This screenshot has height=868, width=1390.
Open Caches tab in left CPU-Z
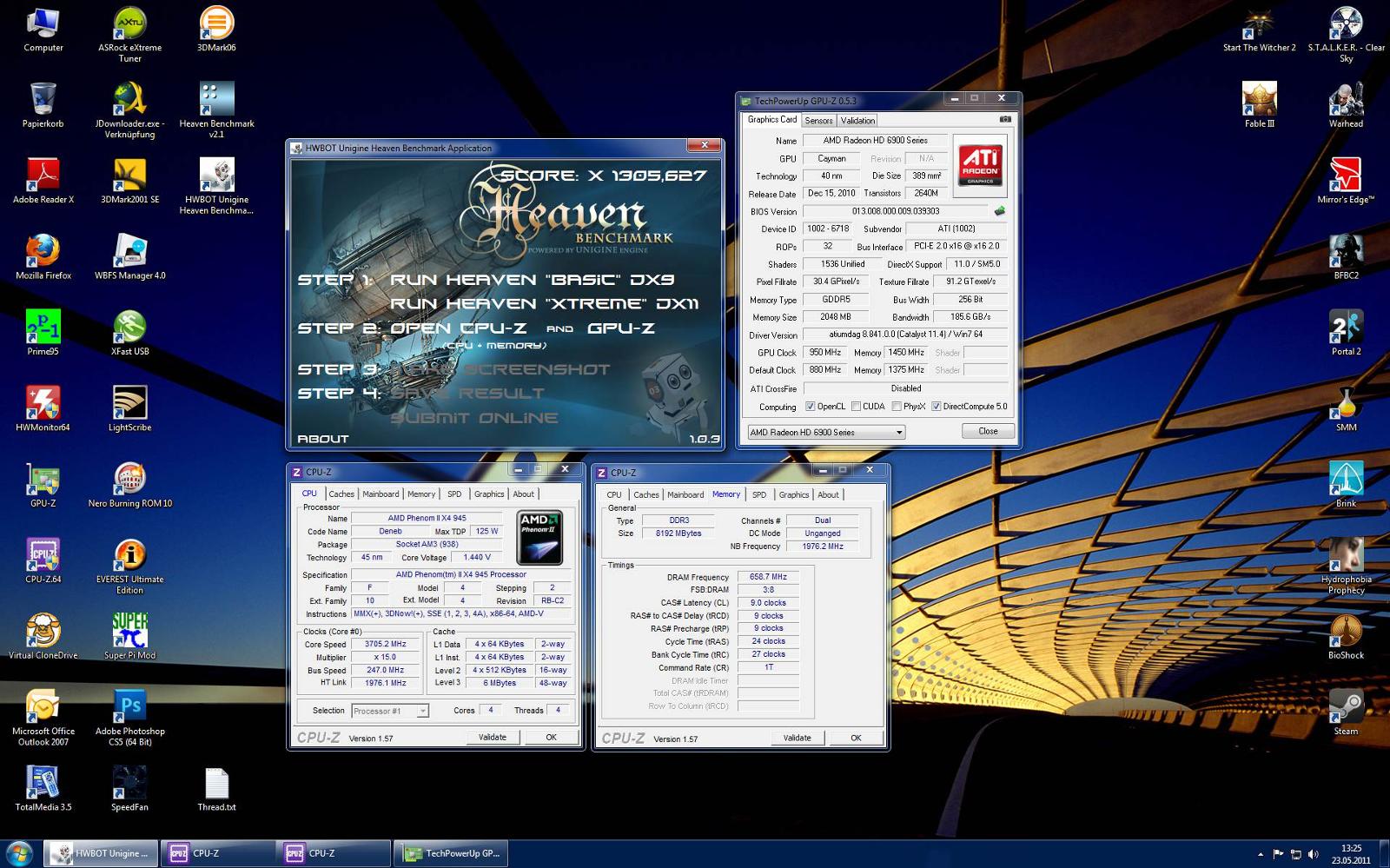(x=341, y=494)
